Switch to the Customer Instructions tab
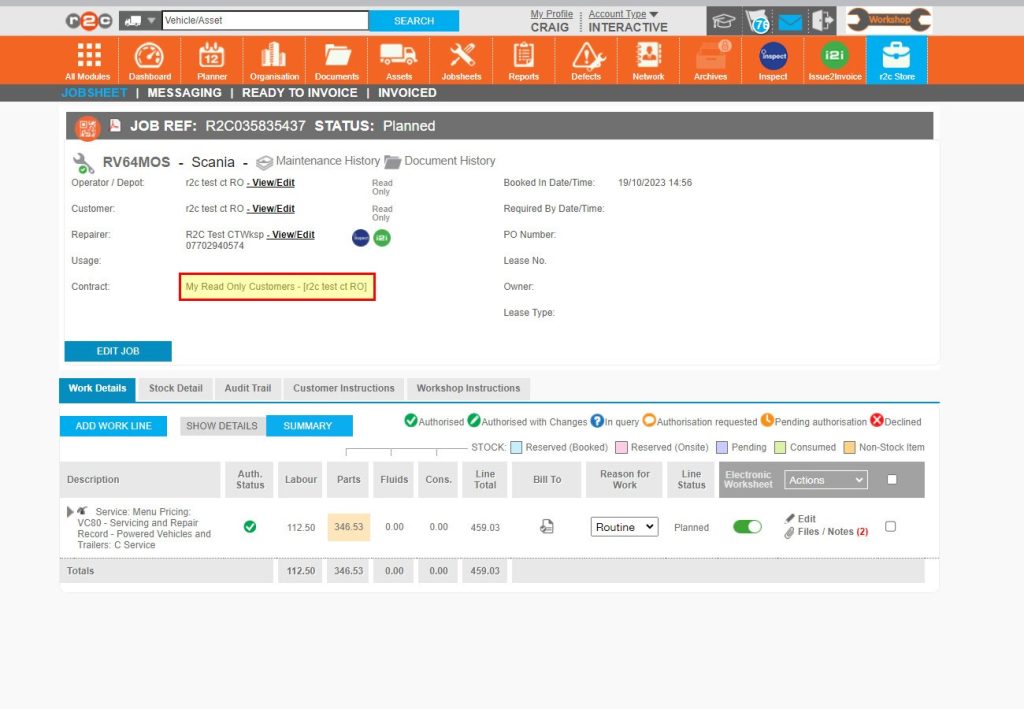The width and height of the screenshot is (1024, 709). point(344,388)
